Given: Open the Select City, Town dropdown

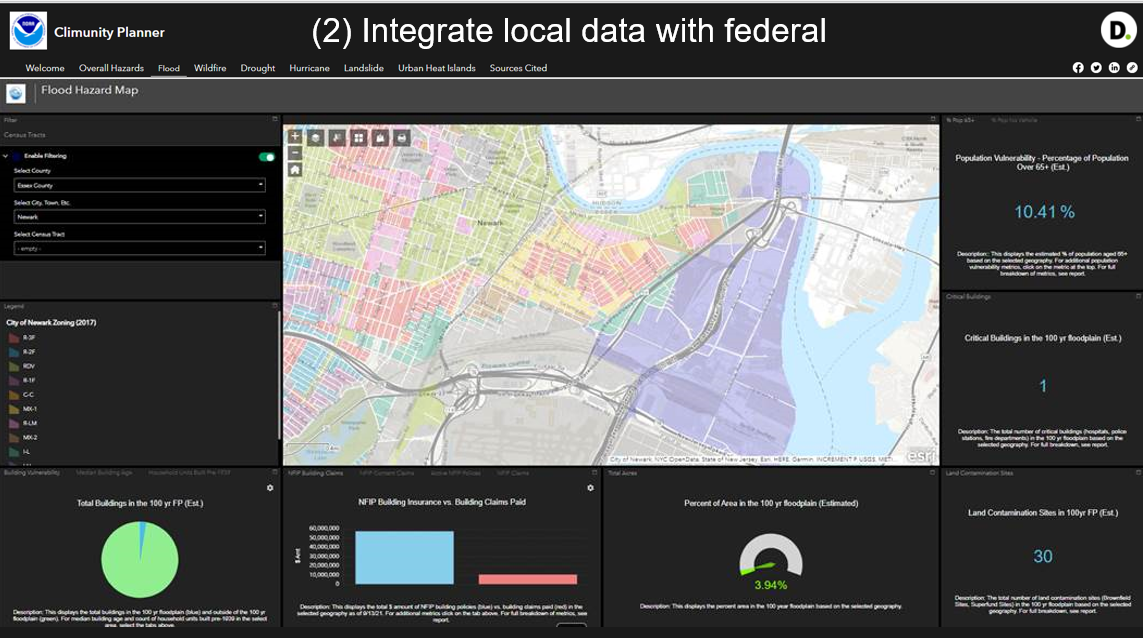Looking at the screenshot, I should click(139, 216).
